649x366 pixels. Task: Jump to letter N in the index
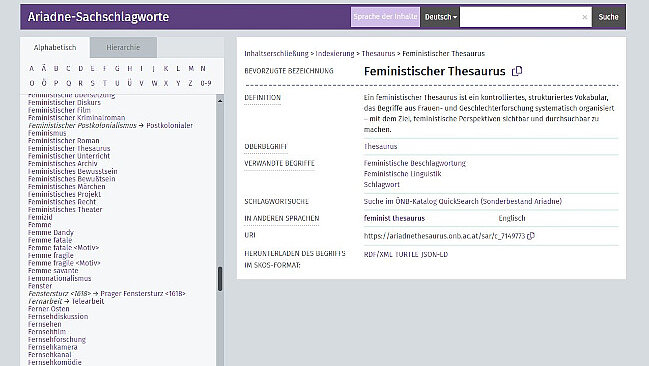click(203, 69)
